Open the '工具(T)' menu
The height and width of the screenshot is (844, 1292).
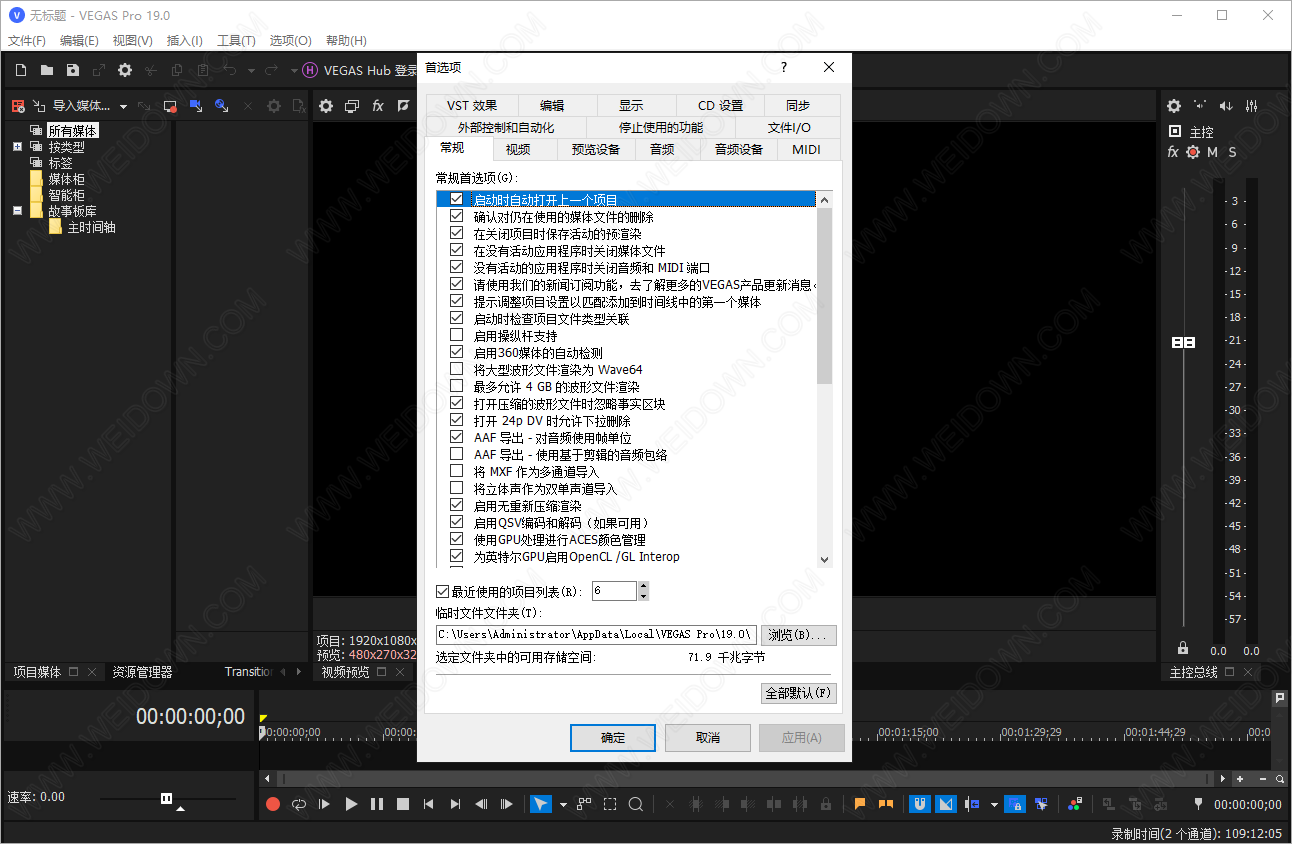tap(236, 41)
